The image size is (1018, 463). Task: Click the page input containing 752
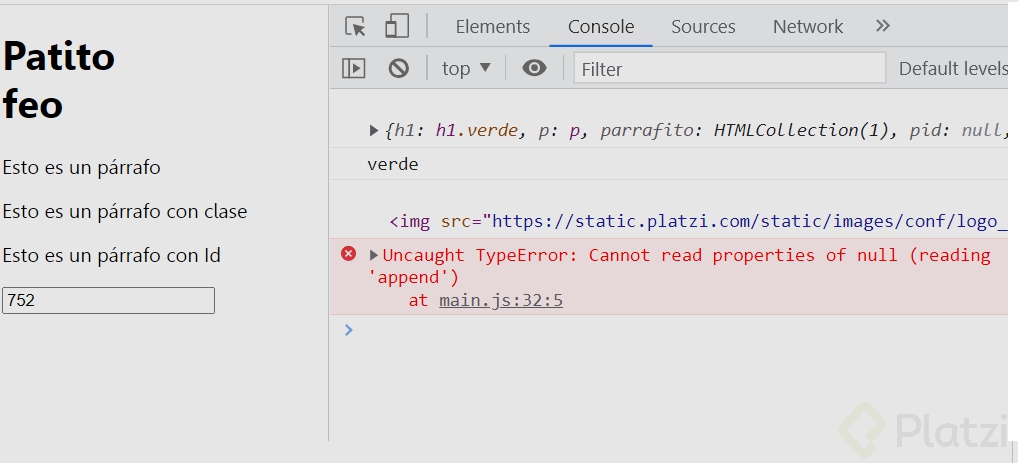coord(108,301)
